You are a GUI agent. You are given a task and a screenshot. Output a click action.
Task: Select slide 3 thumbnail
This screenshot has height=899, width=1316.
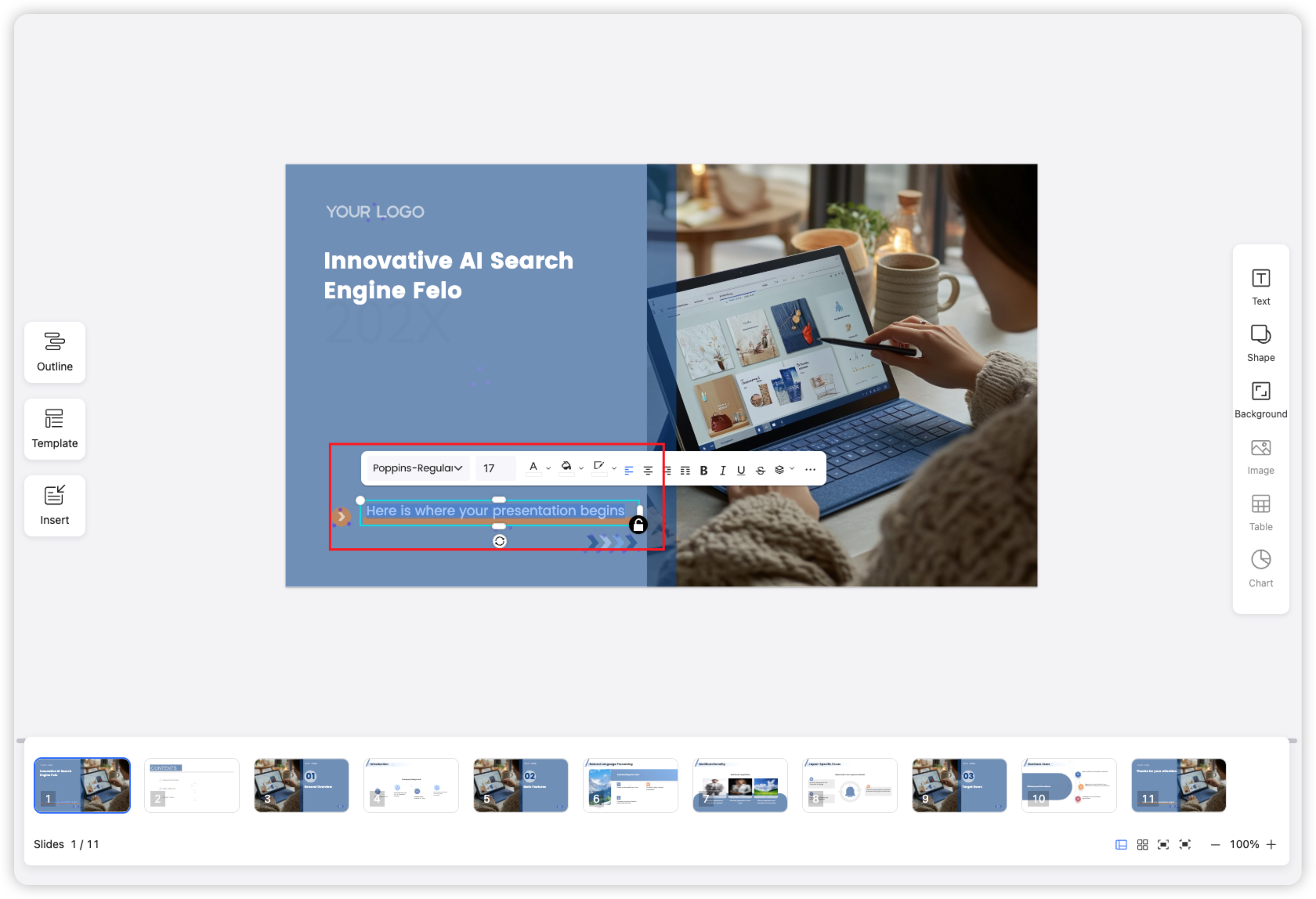click(302, 785)
